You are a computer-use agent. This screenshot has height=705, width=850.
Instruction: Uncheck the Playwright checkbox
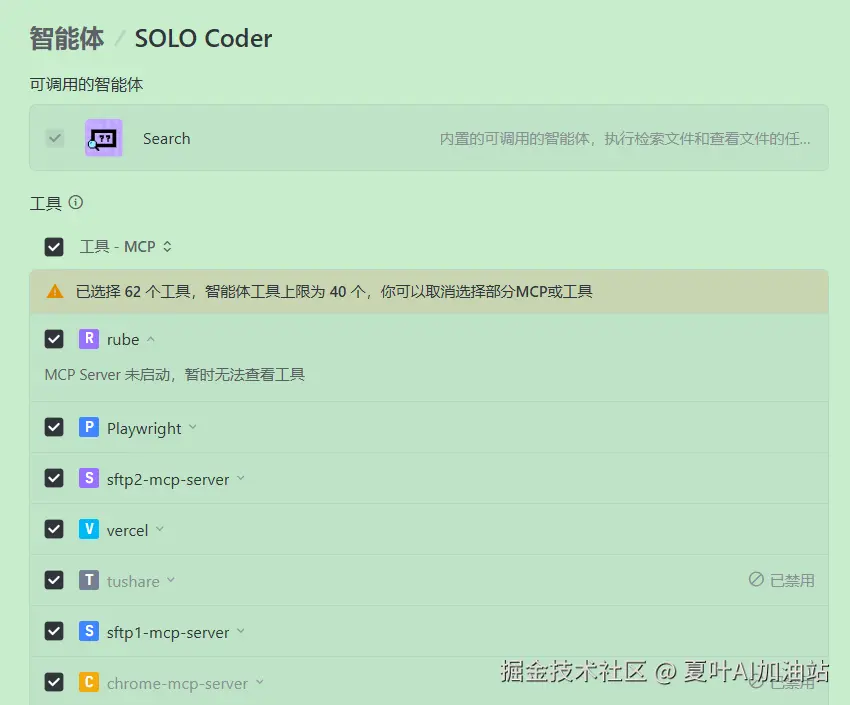54,427
